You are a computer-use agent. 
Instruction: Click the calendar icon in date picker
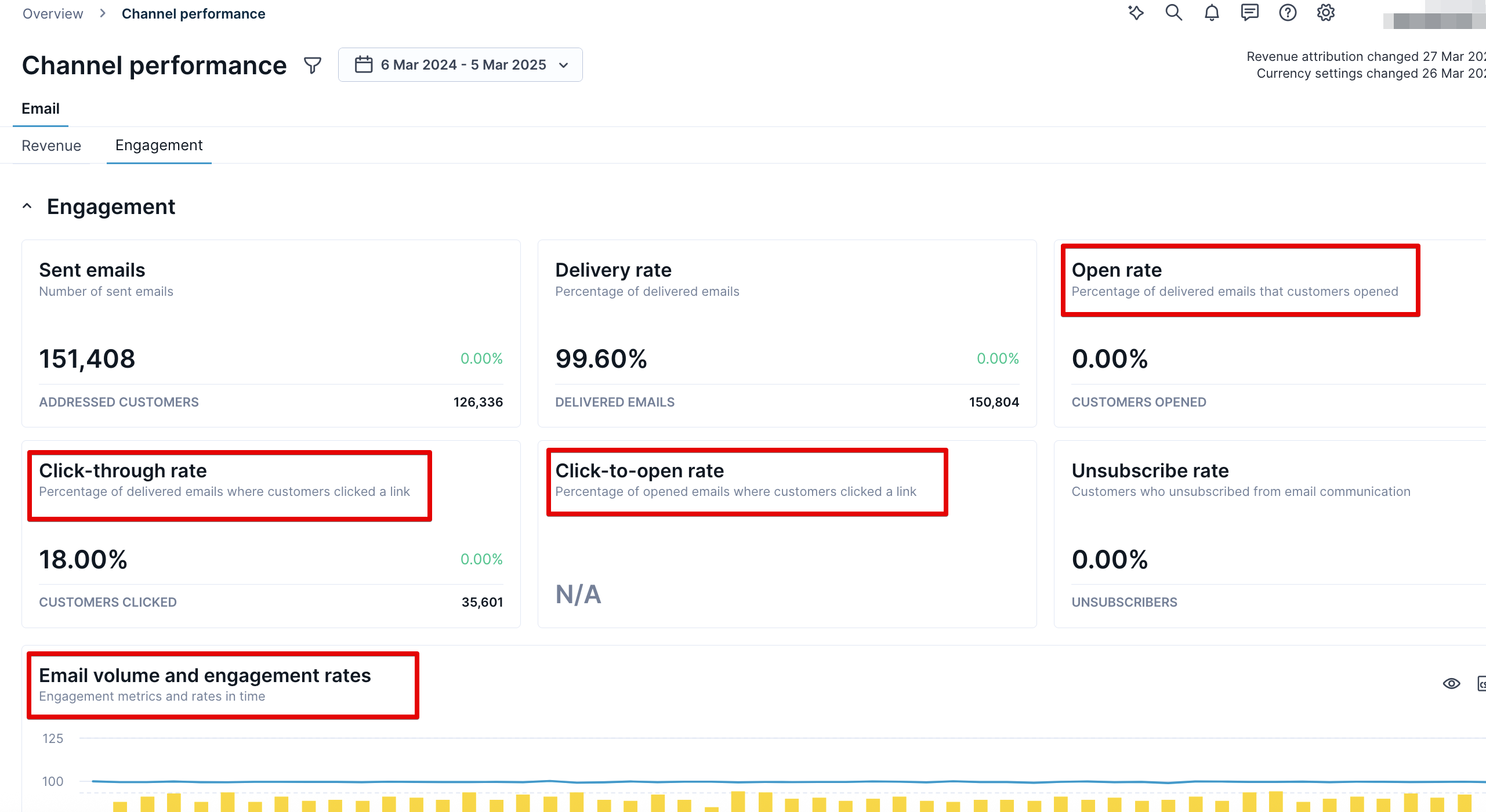(x=364, y=64)
